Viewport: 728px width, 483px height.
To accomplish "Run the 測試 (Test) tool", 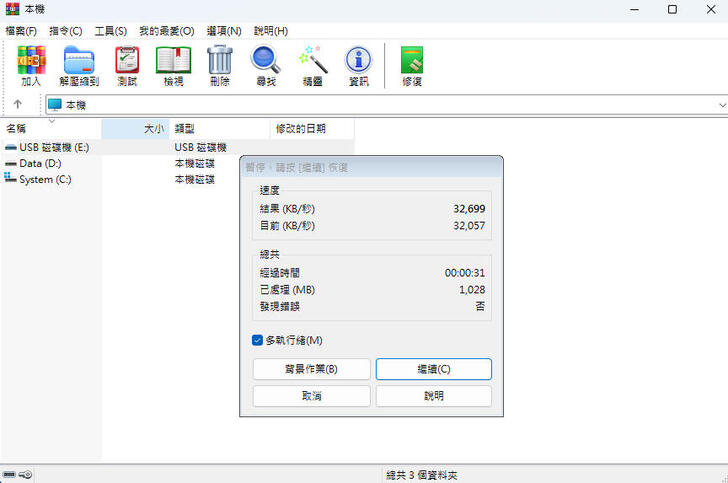I will pyautogui.click(x=127, y=65).
